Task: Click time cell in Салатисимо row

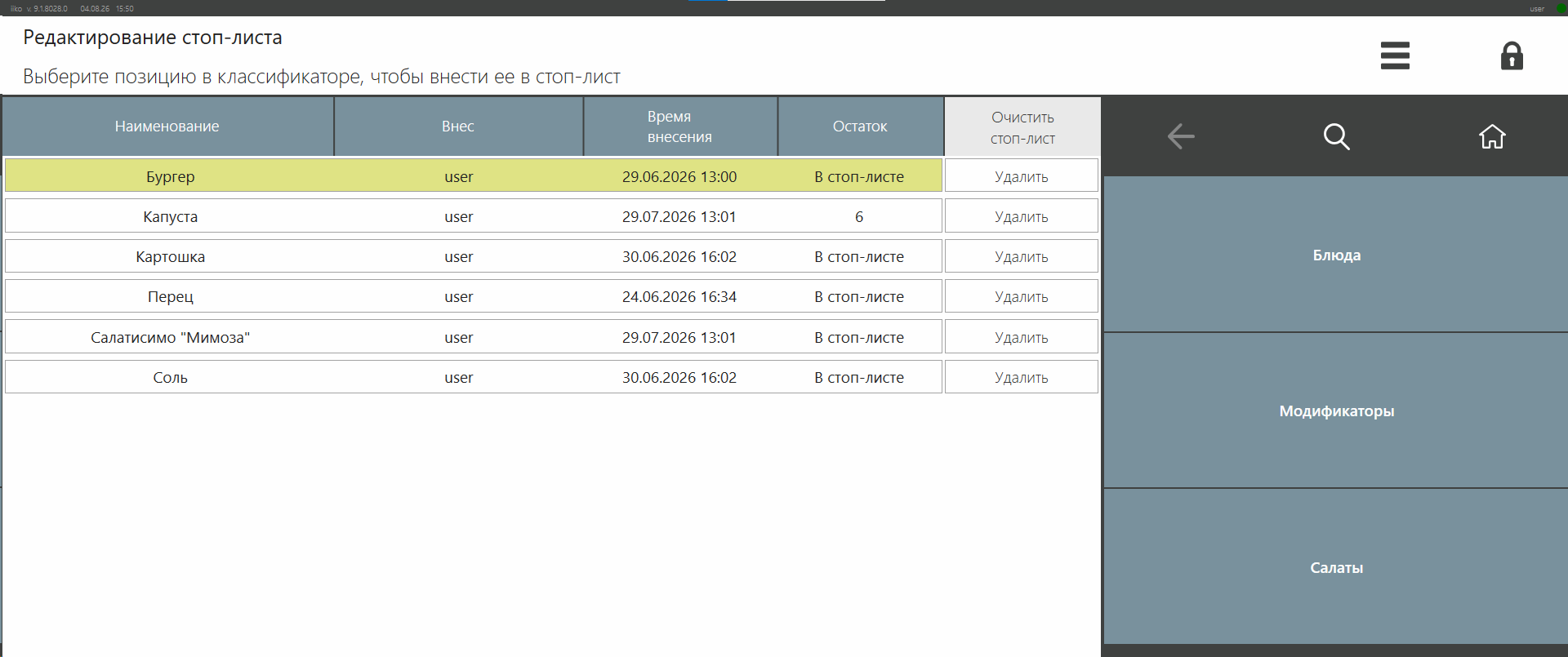Action: 679,337
